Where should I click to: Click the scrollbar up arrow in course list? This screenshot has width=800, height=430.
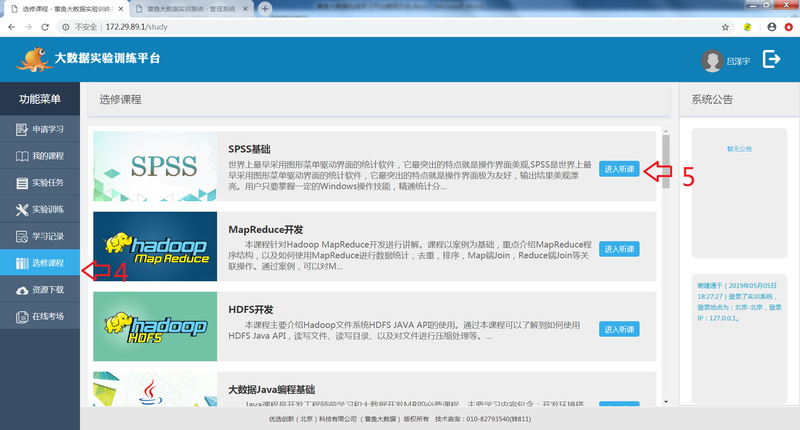(x=666, y=131)
